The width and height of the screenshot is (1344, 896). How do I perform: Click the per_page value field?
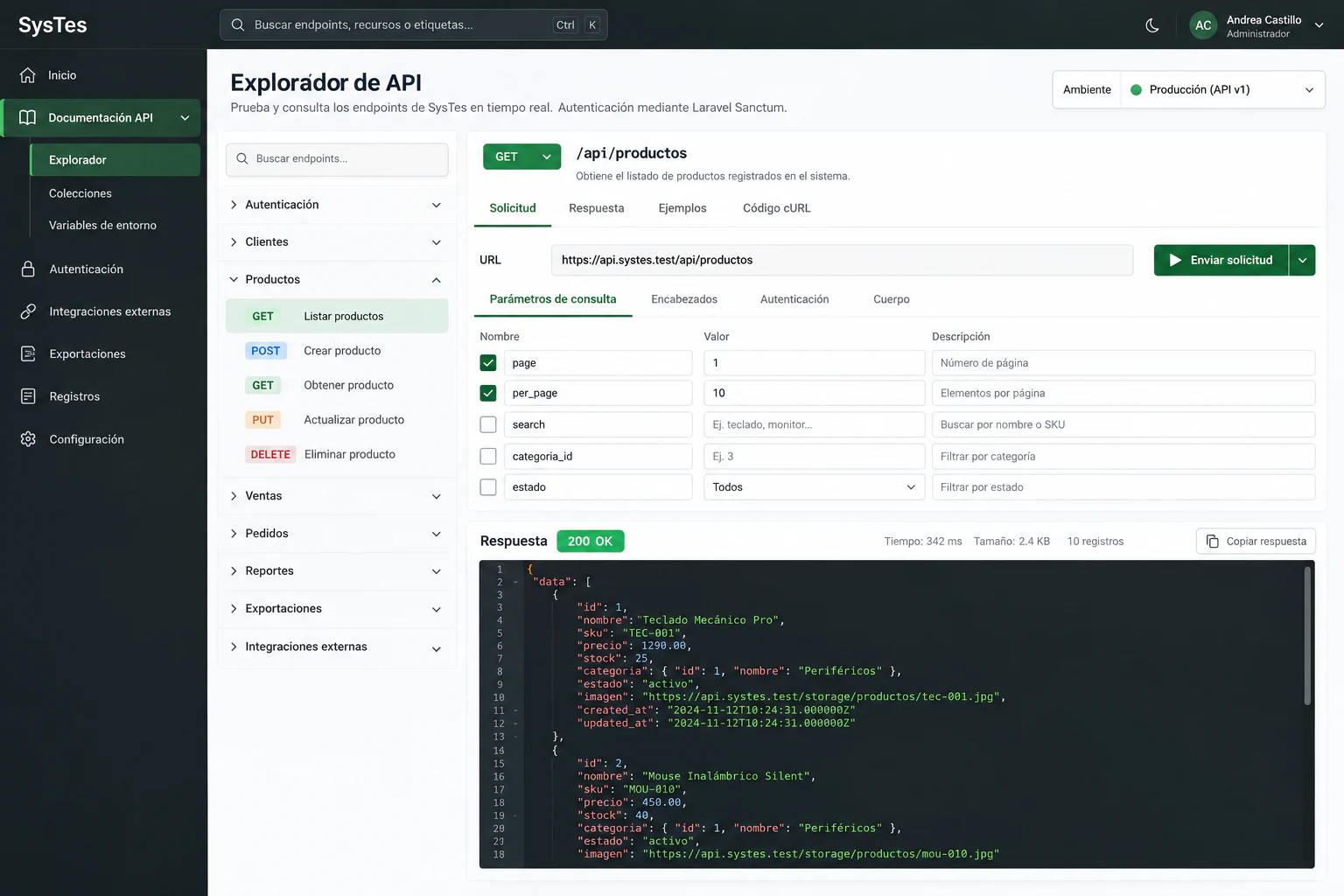pyautogui.click(x=814, y=393)
